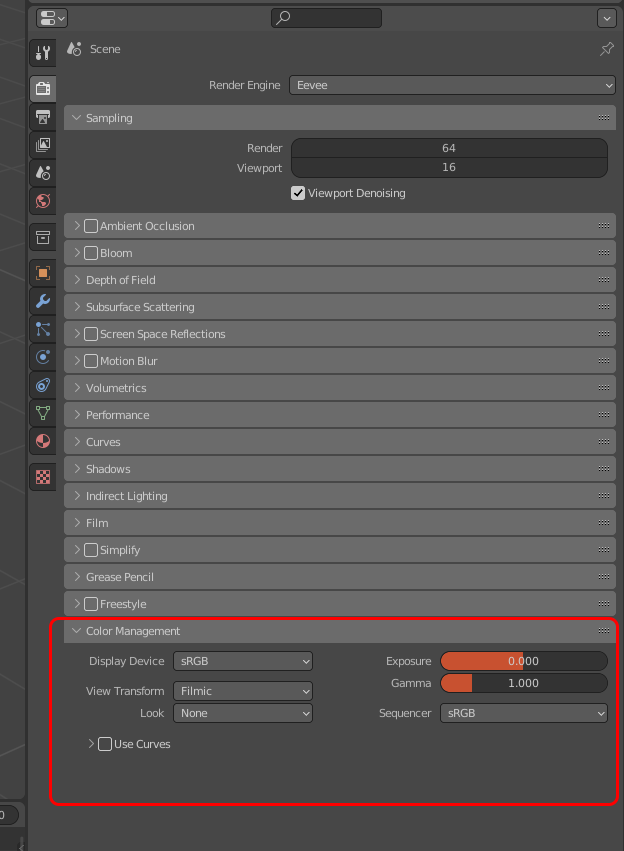
Task: Open the Object Data properties tab
Action: tap(43, 413)
